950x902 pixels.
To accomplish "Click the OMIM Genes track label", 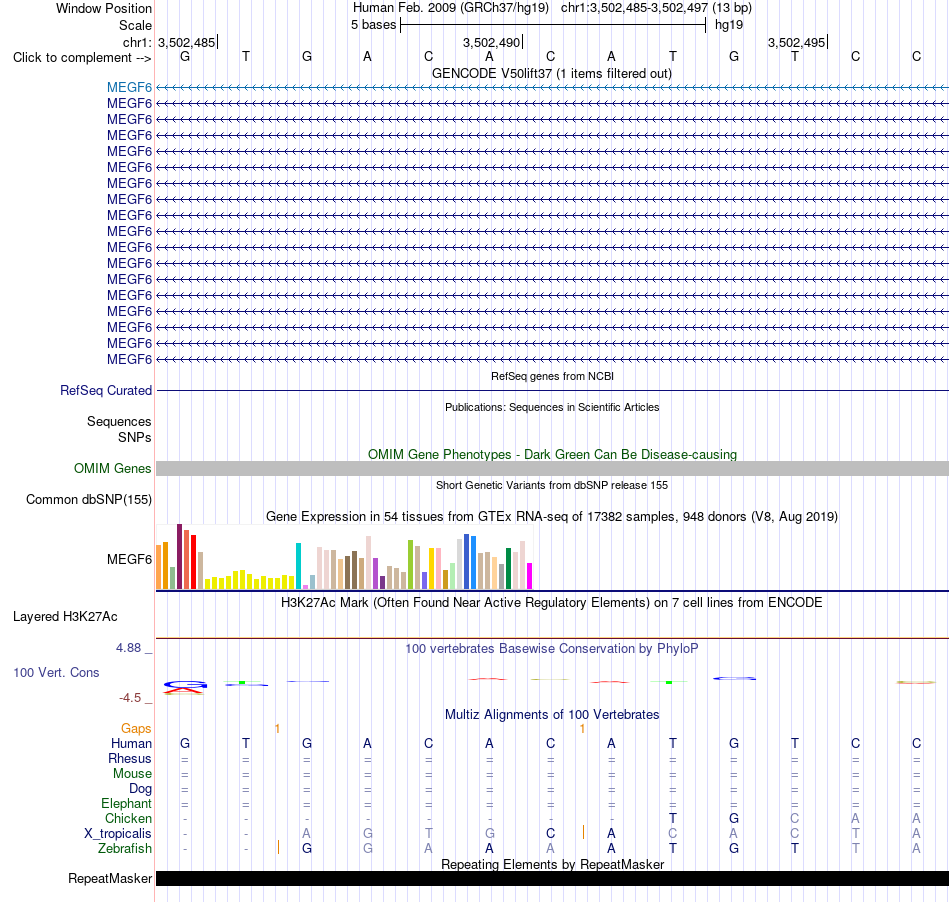I will [x=112, y=468].
